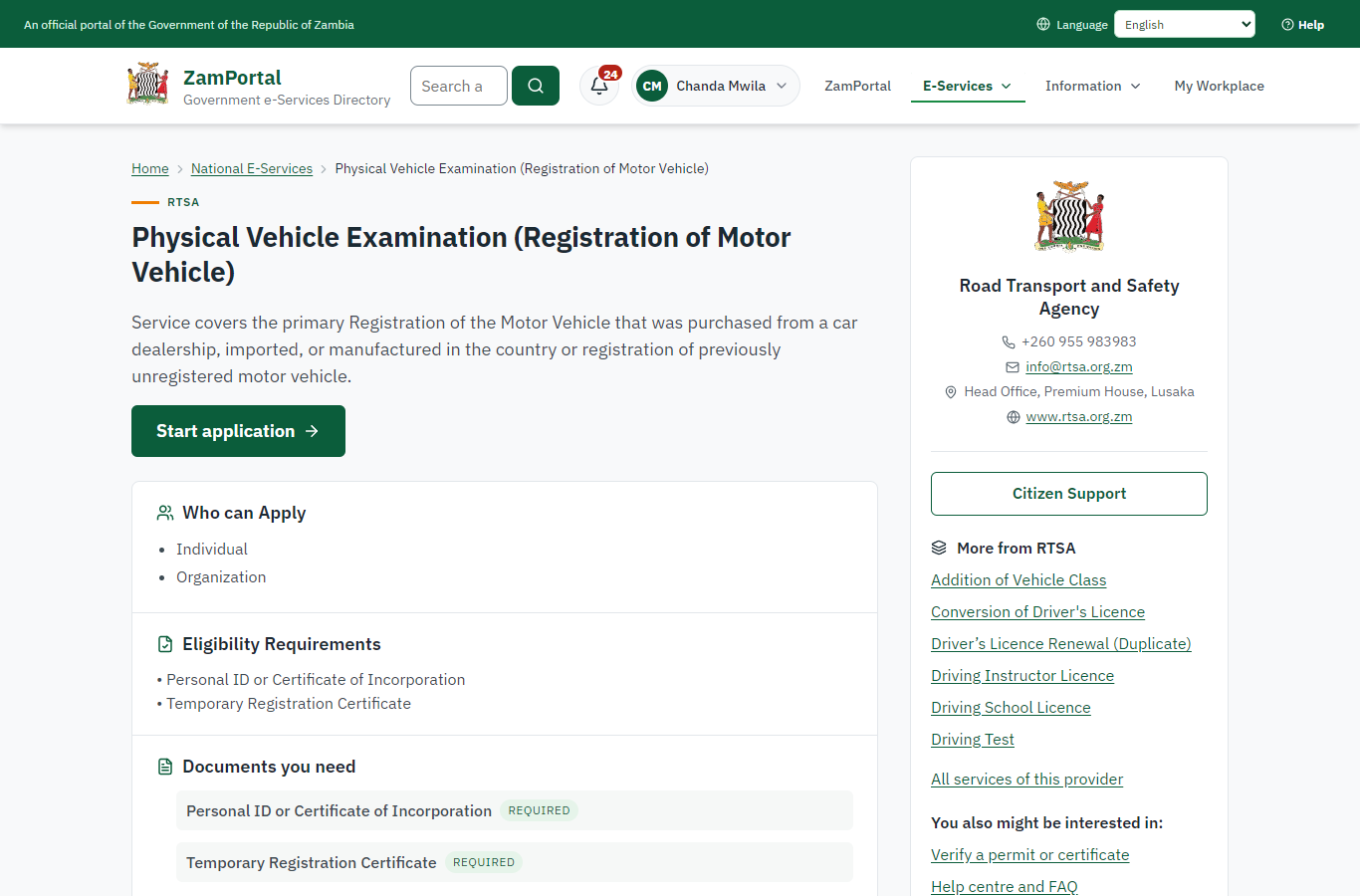The image size is (1360, 896).
Task: Select Personal ID or Certificate of Incorporation document row
Action: 515,810
